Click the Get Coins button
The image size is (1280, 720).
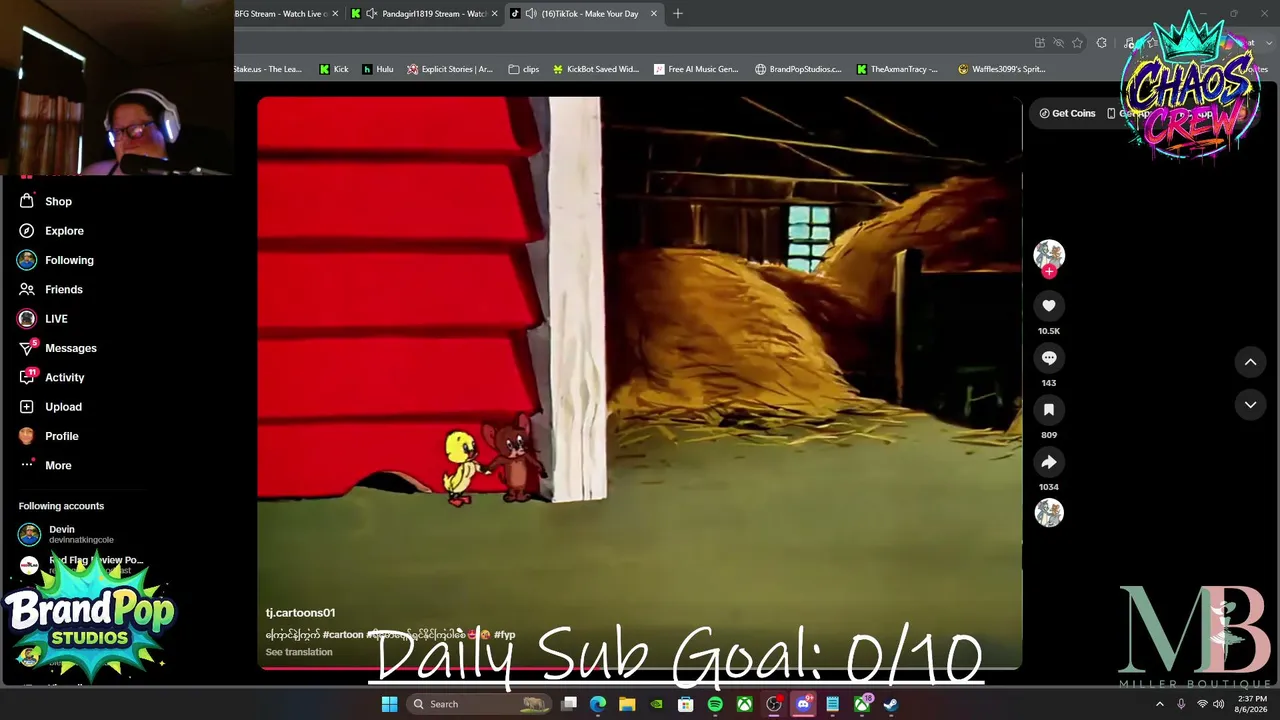pyautogui.click(x=1067, y=113)
